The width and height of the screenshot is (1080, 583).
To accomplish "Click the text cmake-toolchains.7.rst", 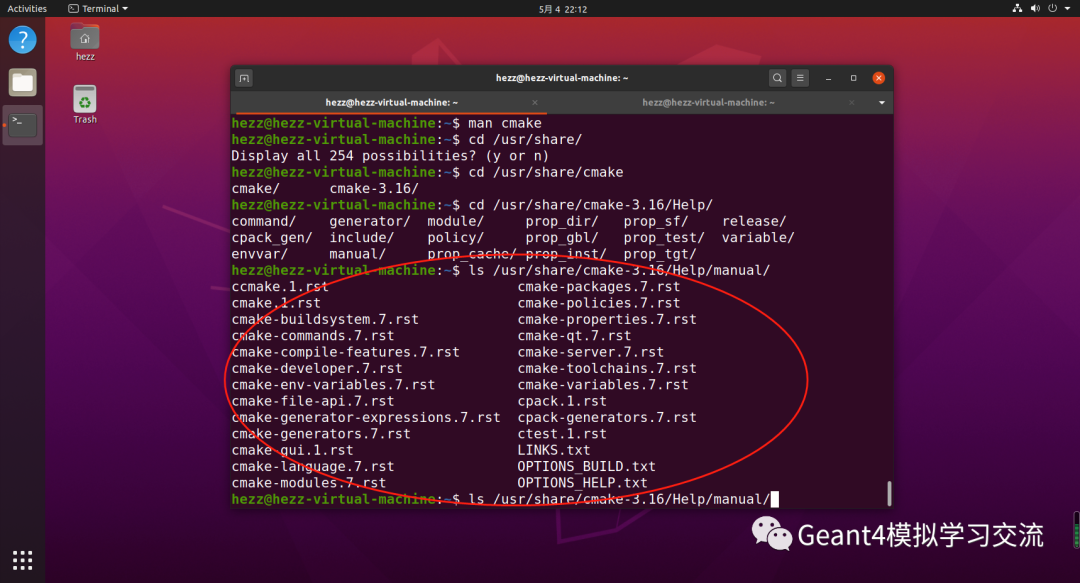I will click(x=607, y=369).
